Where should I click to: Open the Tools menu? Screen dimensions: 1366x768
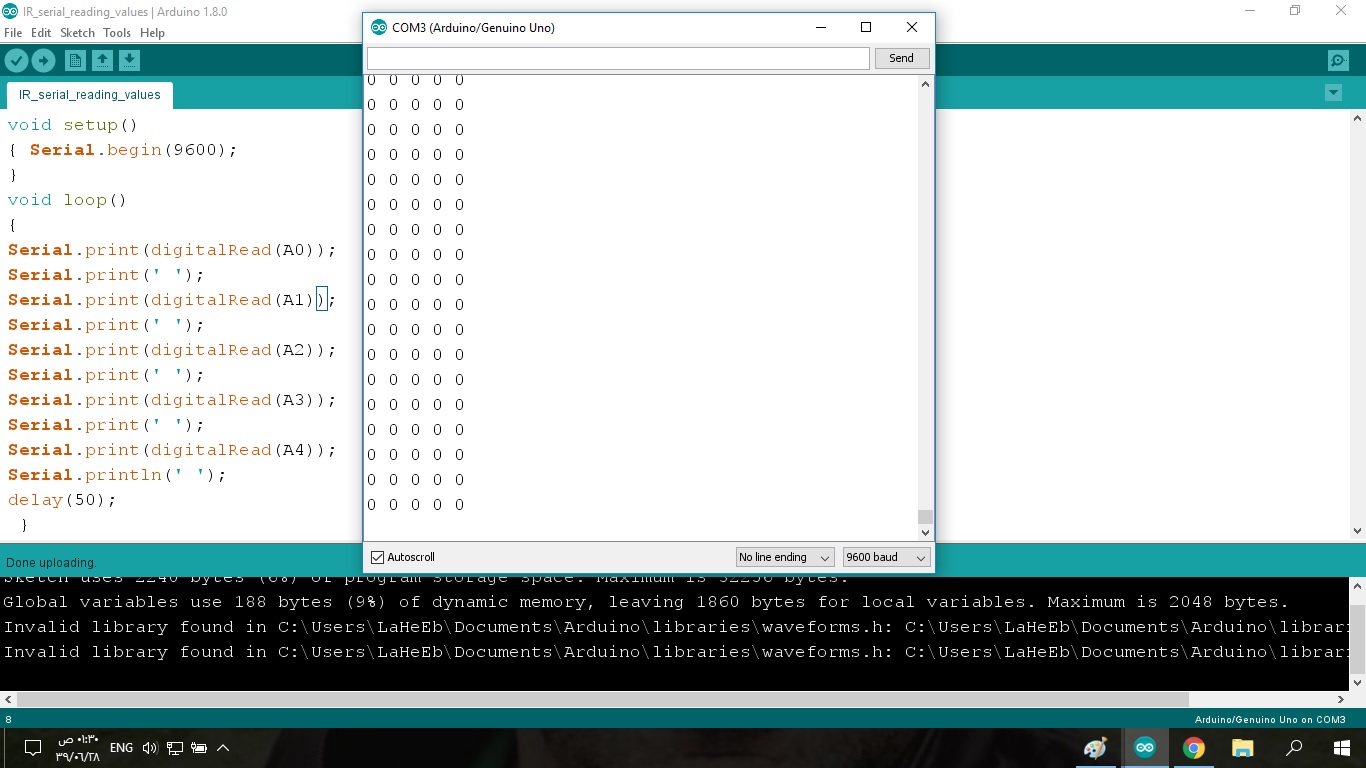[x=117, y=33]
